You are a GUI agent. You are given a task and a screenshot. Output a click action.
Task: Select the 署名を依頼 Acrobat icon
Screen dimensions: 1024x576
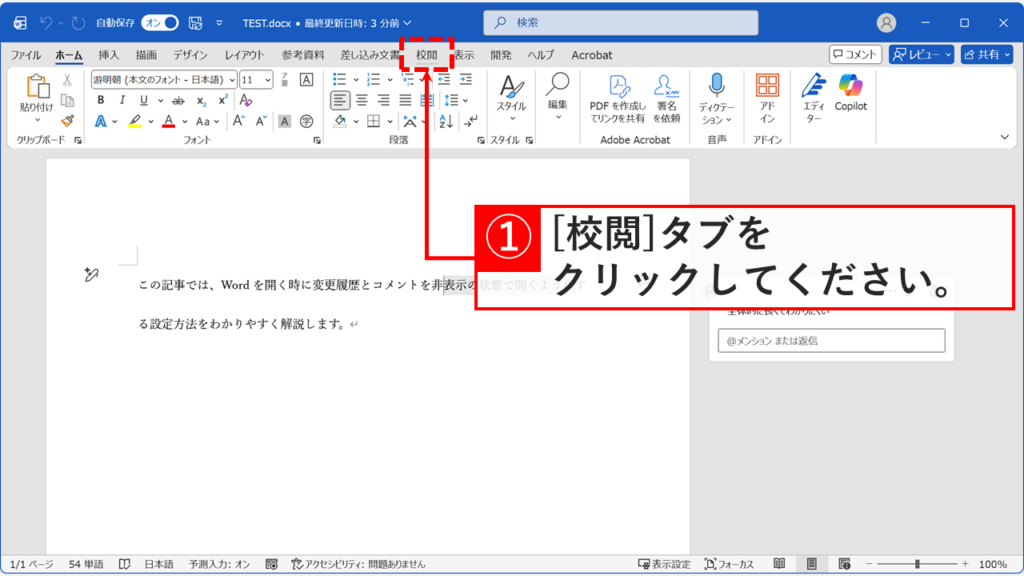(x=666, y=95)
